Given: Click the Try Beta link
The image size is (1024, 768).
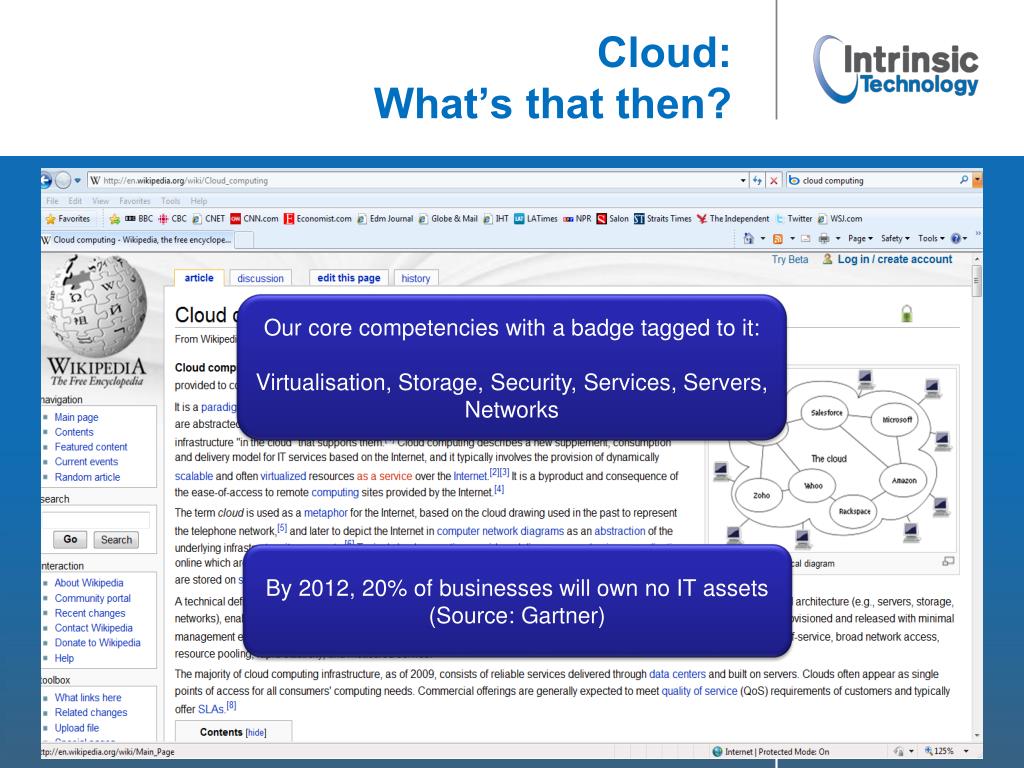Looking at the screenshot, I should point(790,259).
